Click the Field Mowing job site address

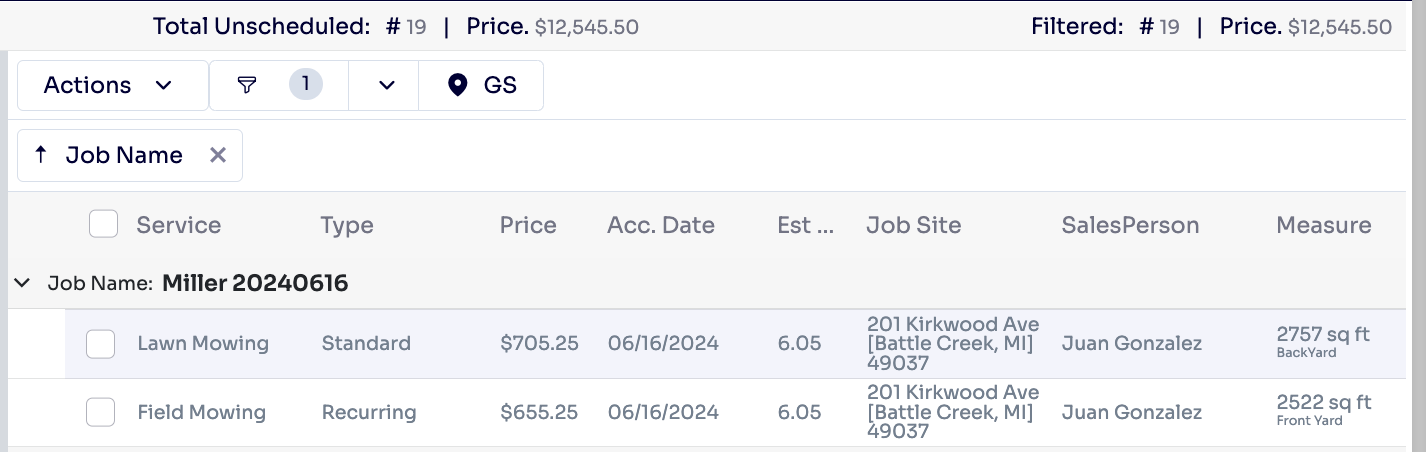click(x=952, y=412)
